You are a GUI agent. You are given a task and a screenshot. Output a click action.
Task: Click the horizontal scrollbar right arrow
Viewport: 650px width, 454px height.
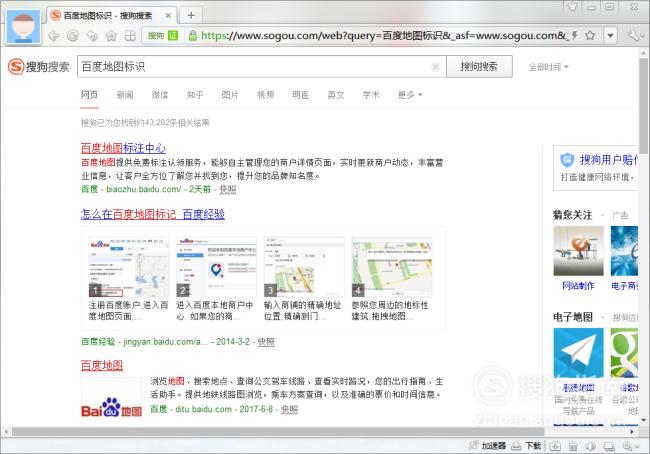coord(632,432)
